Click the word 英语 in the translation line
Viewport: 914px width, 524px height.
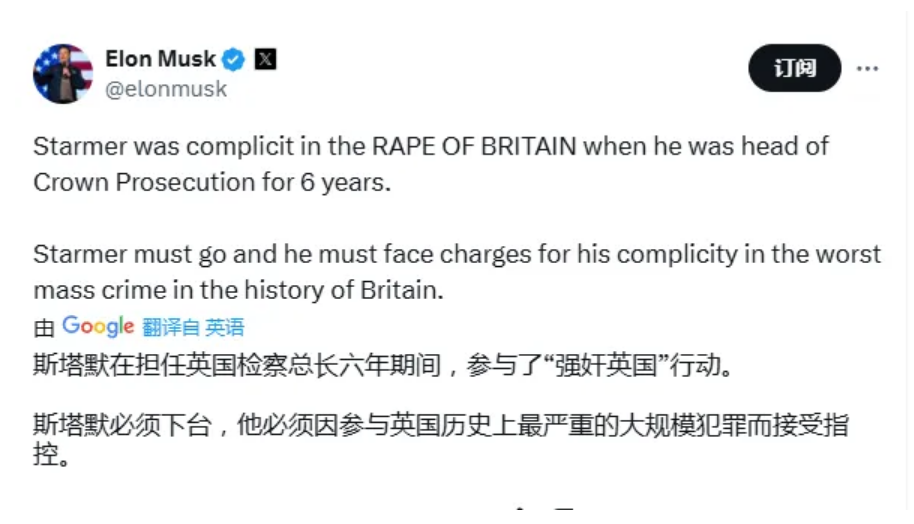point(225,327)
